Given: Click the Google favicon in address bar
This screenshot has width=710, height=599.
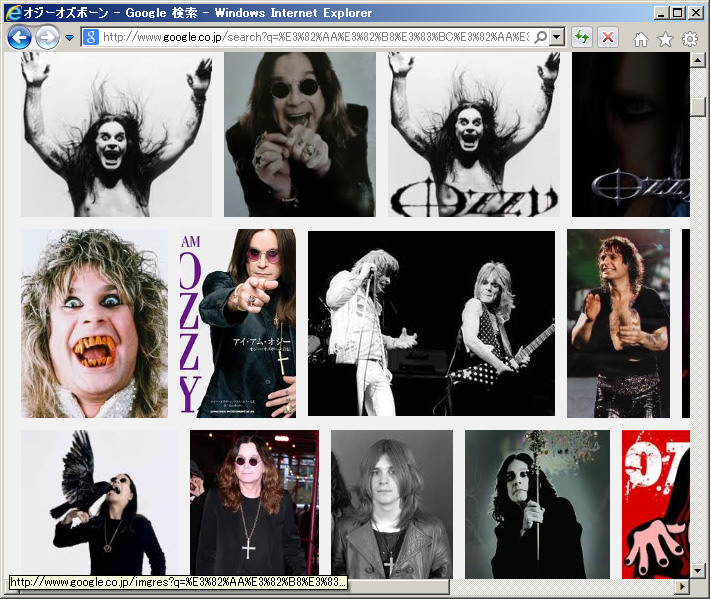Looking at the screenshot, I should click(91, 37).
